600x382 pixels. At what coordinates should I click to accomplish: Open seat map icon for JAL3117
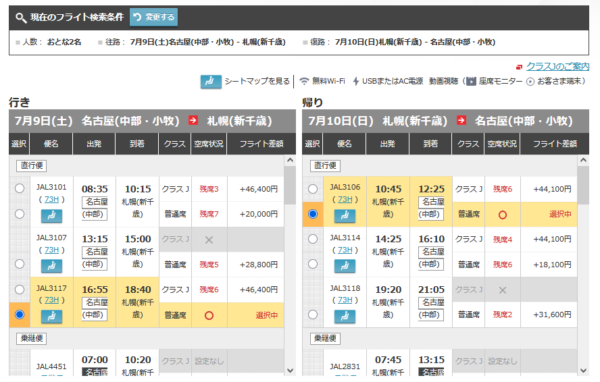pos(52,316)
